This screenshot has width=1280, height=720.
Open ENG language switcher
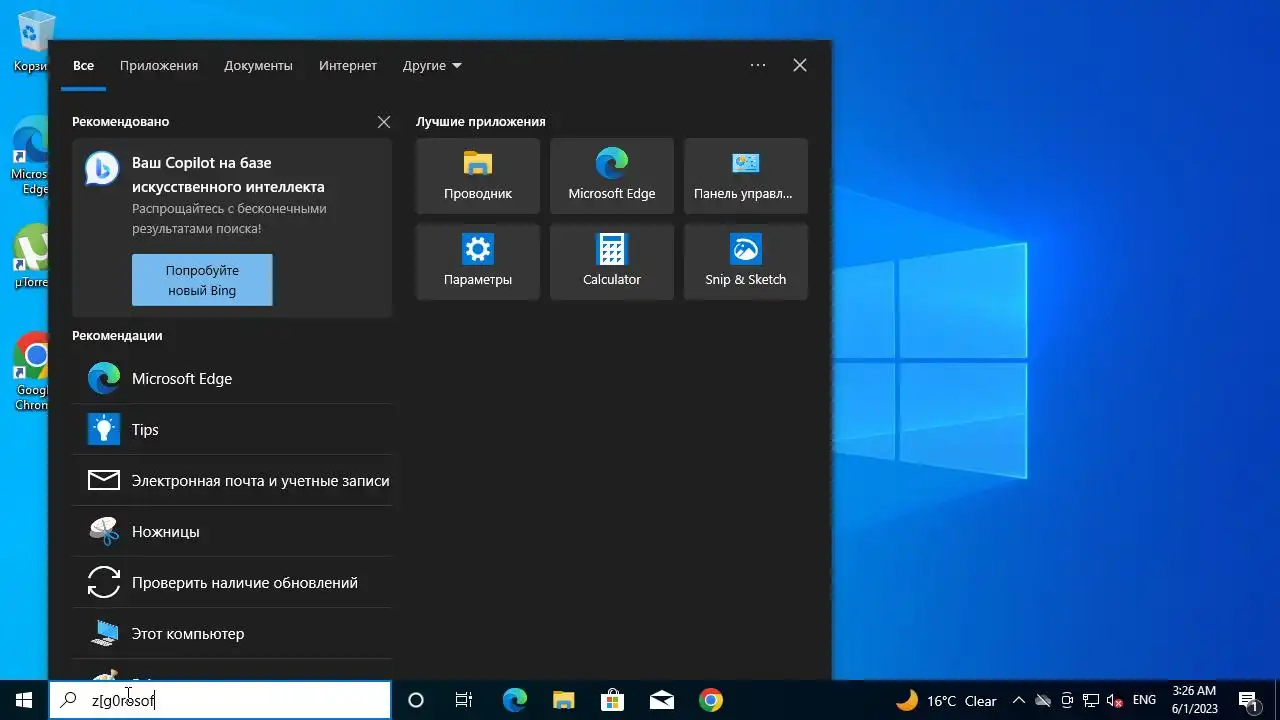point(1144,701)
